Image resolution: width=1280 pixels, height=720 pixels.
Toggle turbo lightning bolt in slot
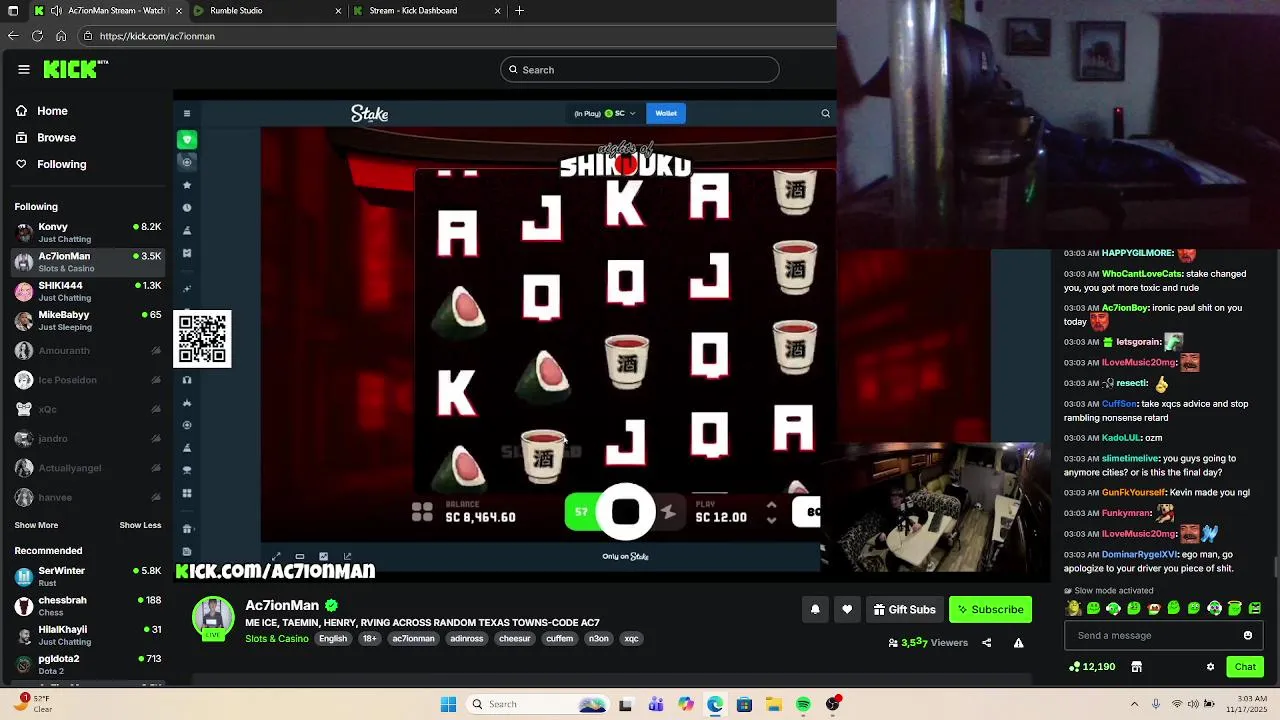click(669, 512)
